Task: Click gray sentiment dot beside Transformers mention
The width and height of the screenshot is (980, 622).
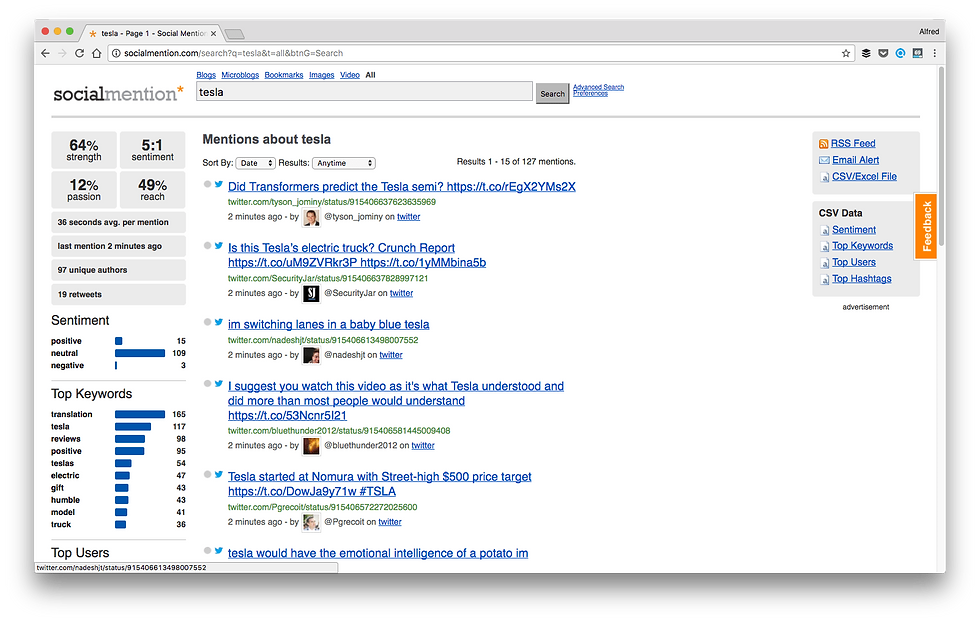Action: click(x=208, y=184)
